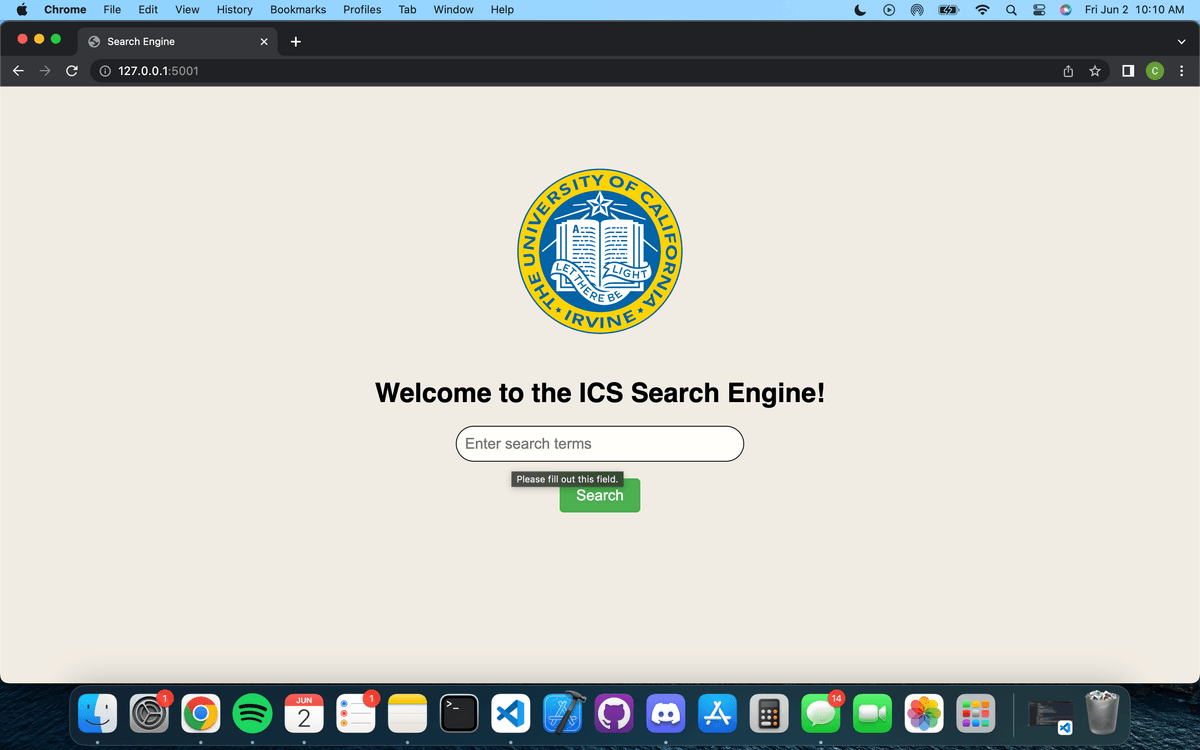Click the Chrome icon in the dock
The width and height of the screenshot is (1200, 750).
click(201, 713)
